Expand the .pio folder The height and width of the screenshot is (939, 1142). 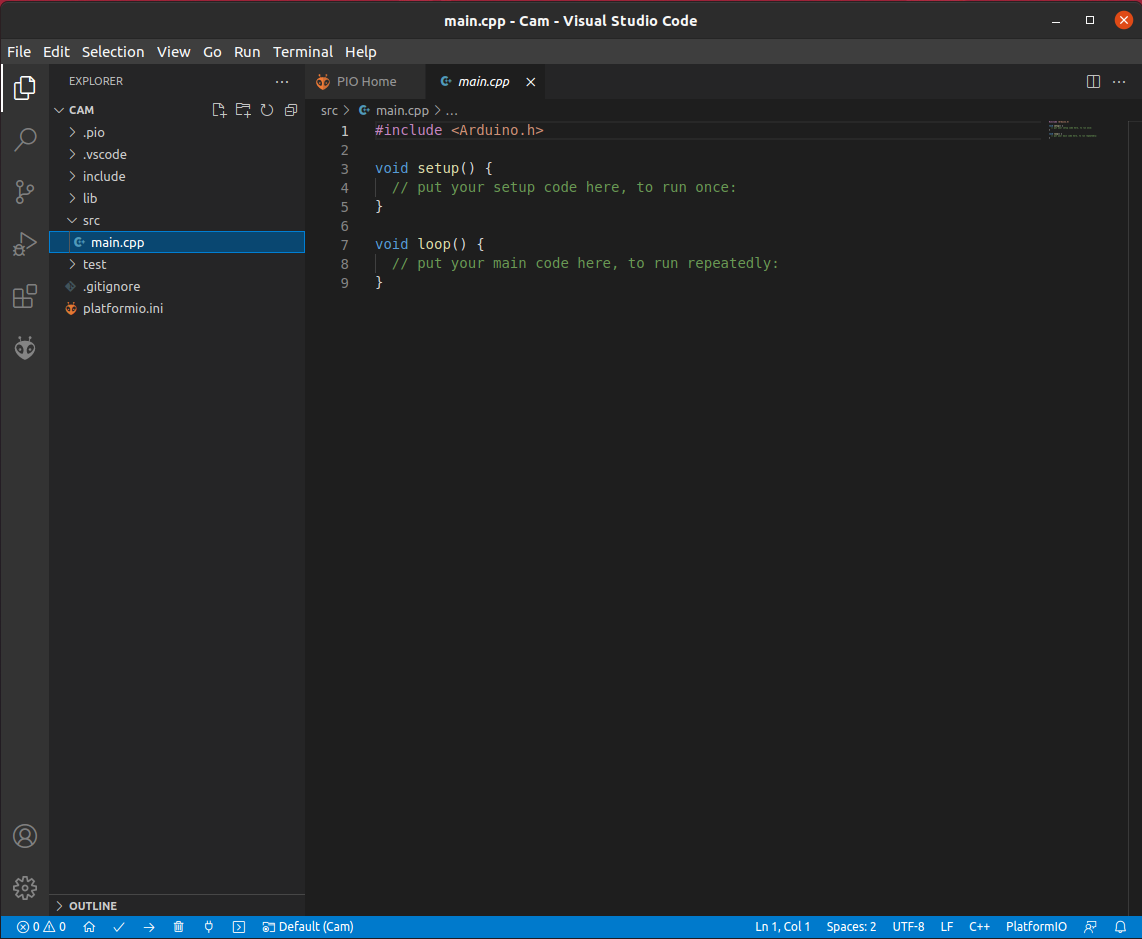[x=177, y=133]
